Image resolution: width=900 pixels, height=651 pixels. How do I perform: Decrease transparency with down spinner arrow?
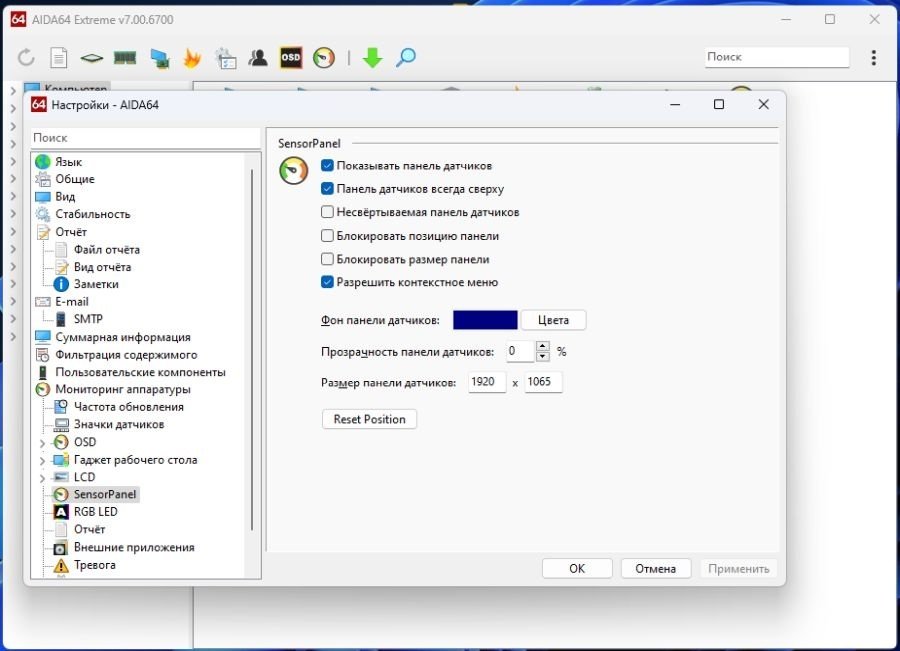coord(542,356)
